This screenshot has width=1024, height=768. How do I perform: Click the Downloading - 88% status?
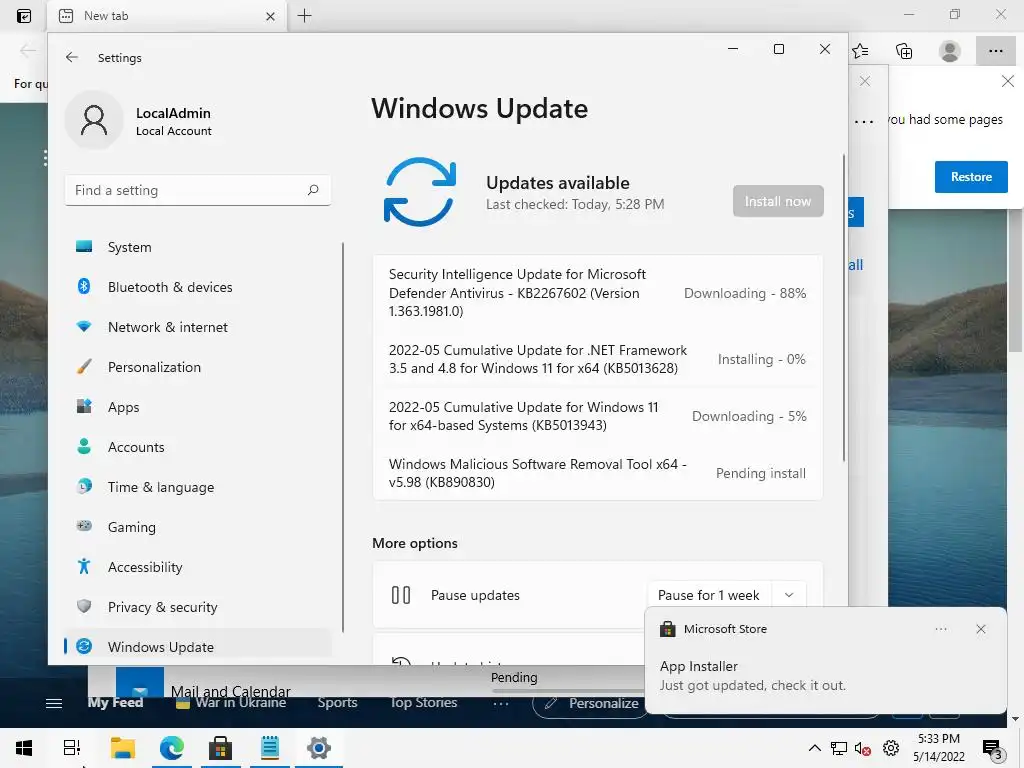(x=744, y=293)
